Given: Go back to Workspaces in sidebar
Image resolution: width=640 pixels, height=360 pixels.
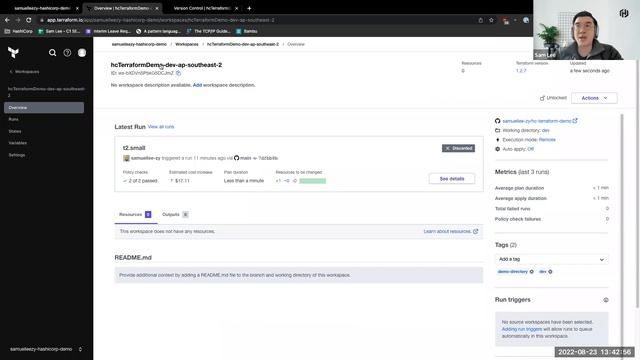Looking at the screenshot, I should [x=24, y=71].
